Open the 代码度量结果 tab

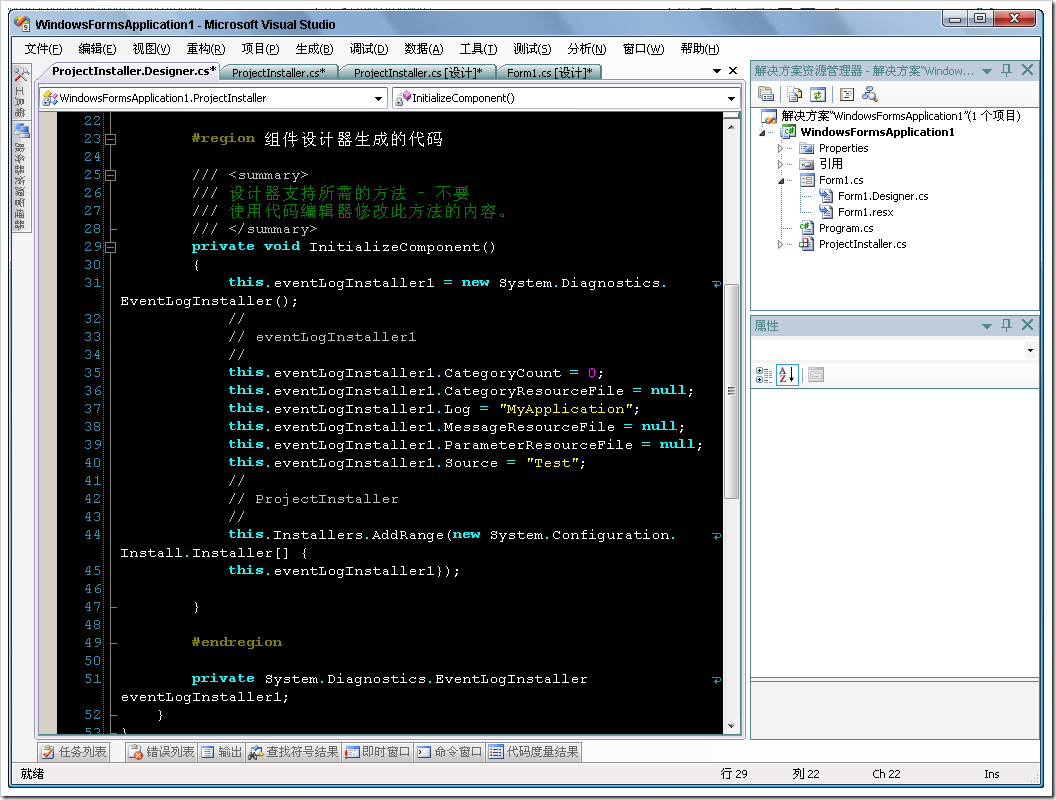coord(533,752)
